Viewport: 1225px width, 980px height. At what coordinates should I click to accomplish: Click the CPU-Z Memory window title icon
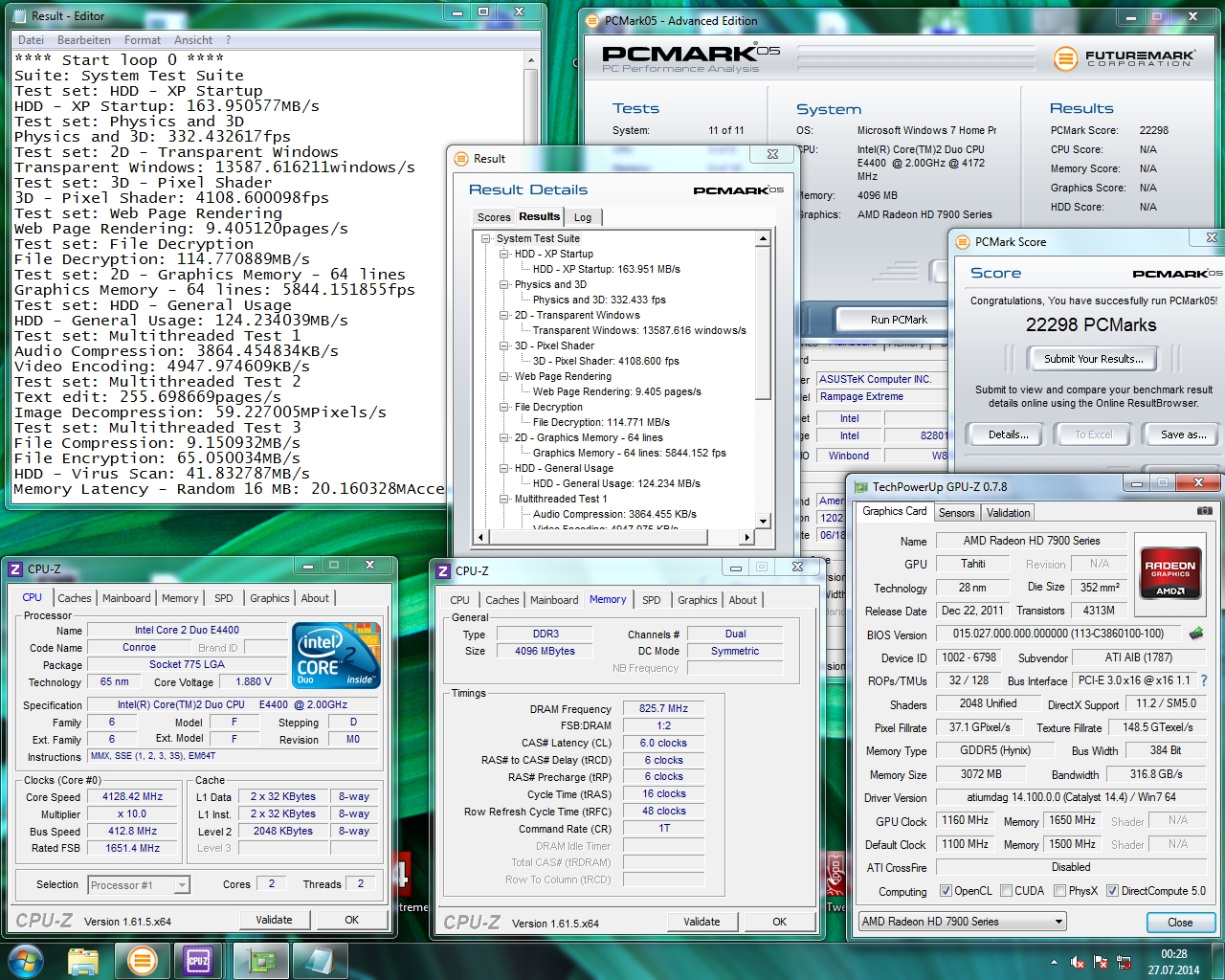(x=442, y=571)
